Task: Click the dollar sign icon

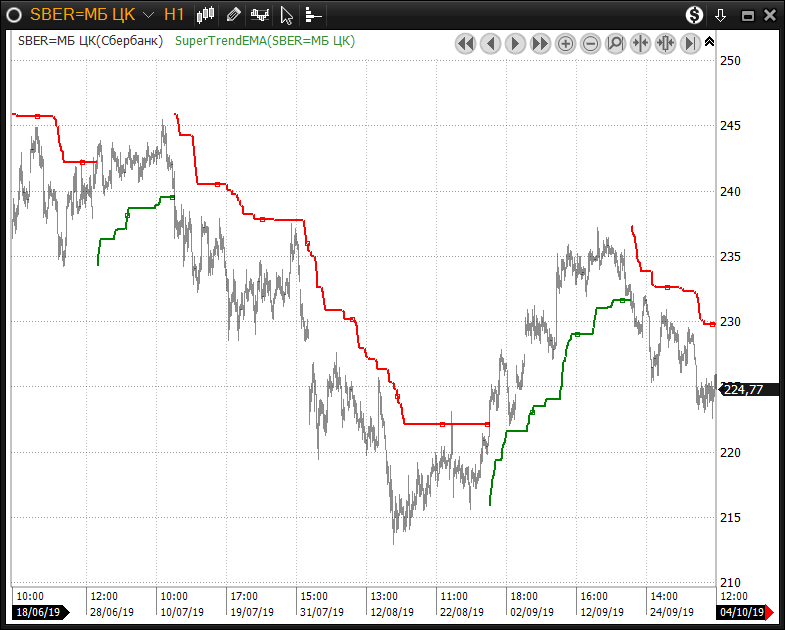Action: click(694, 15)
